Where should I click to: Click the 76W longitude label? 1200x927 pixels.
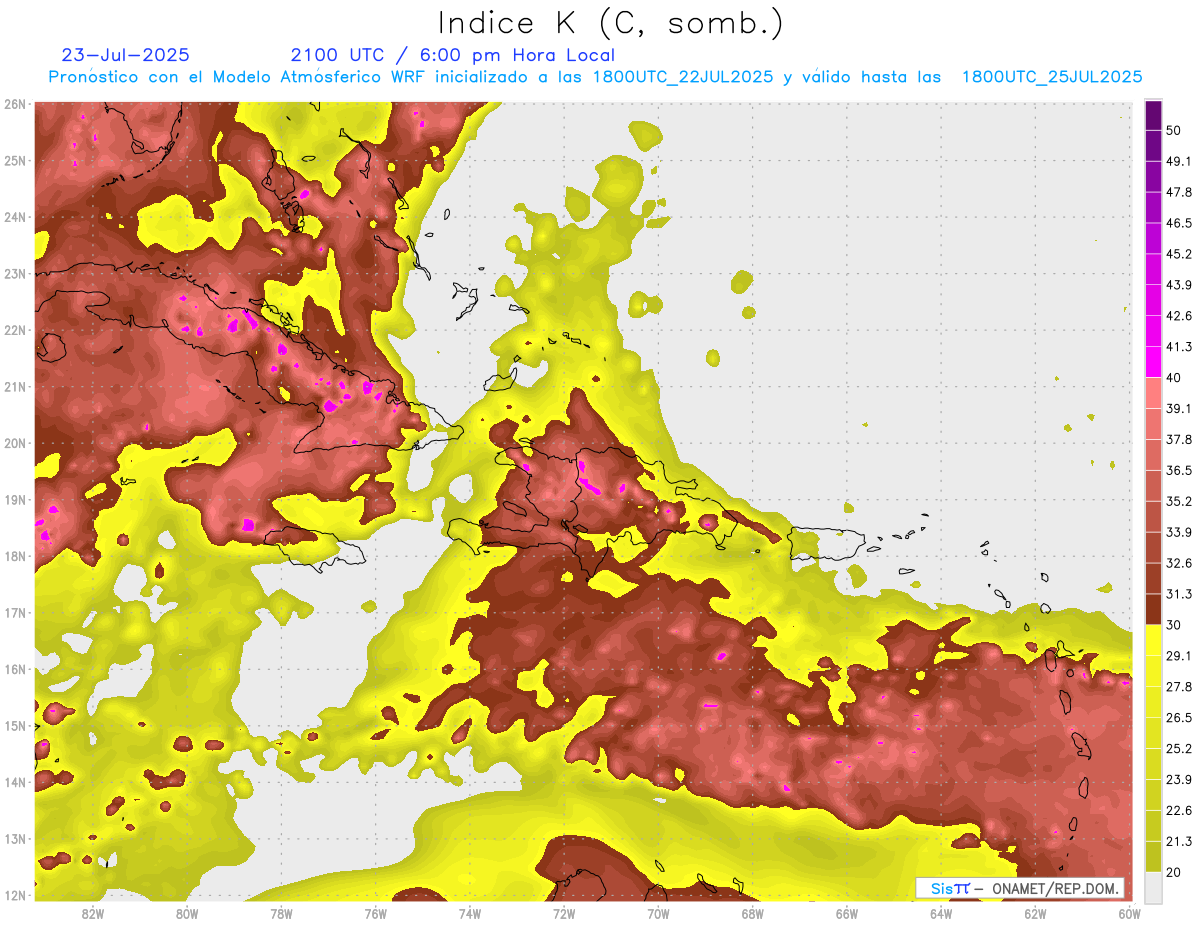pyautogui.click(x=375, y=913)
